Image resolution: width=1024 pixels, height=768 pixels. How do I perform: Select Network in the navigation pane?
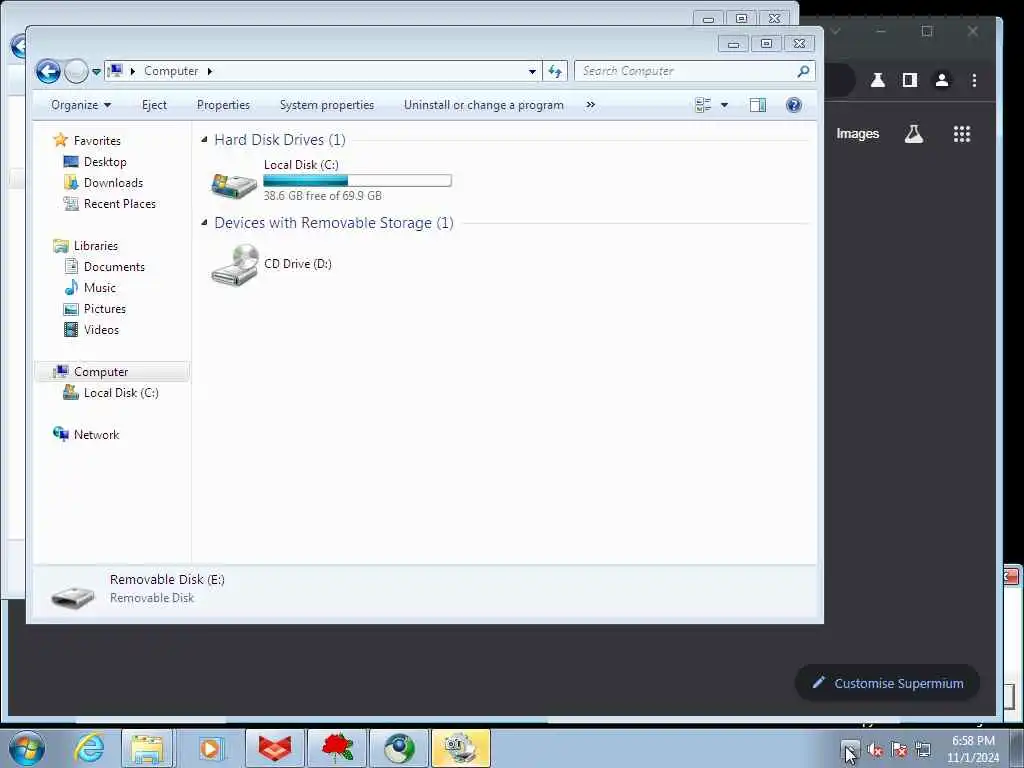(96, 435)
